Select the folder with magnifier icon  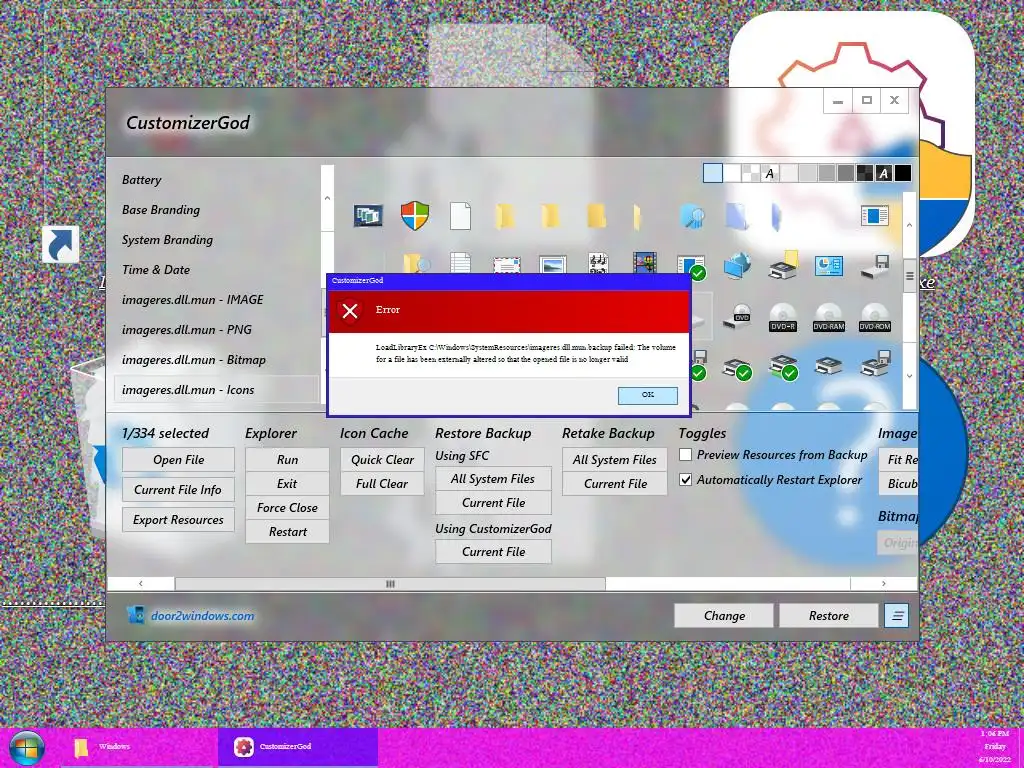click(x=416, y=263)
